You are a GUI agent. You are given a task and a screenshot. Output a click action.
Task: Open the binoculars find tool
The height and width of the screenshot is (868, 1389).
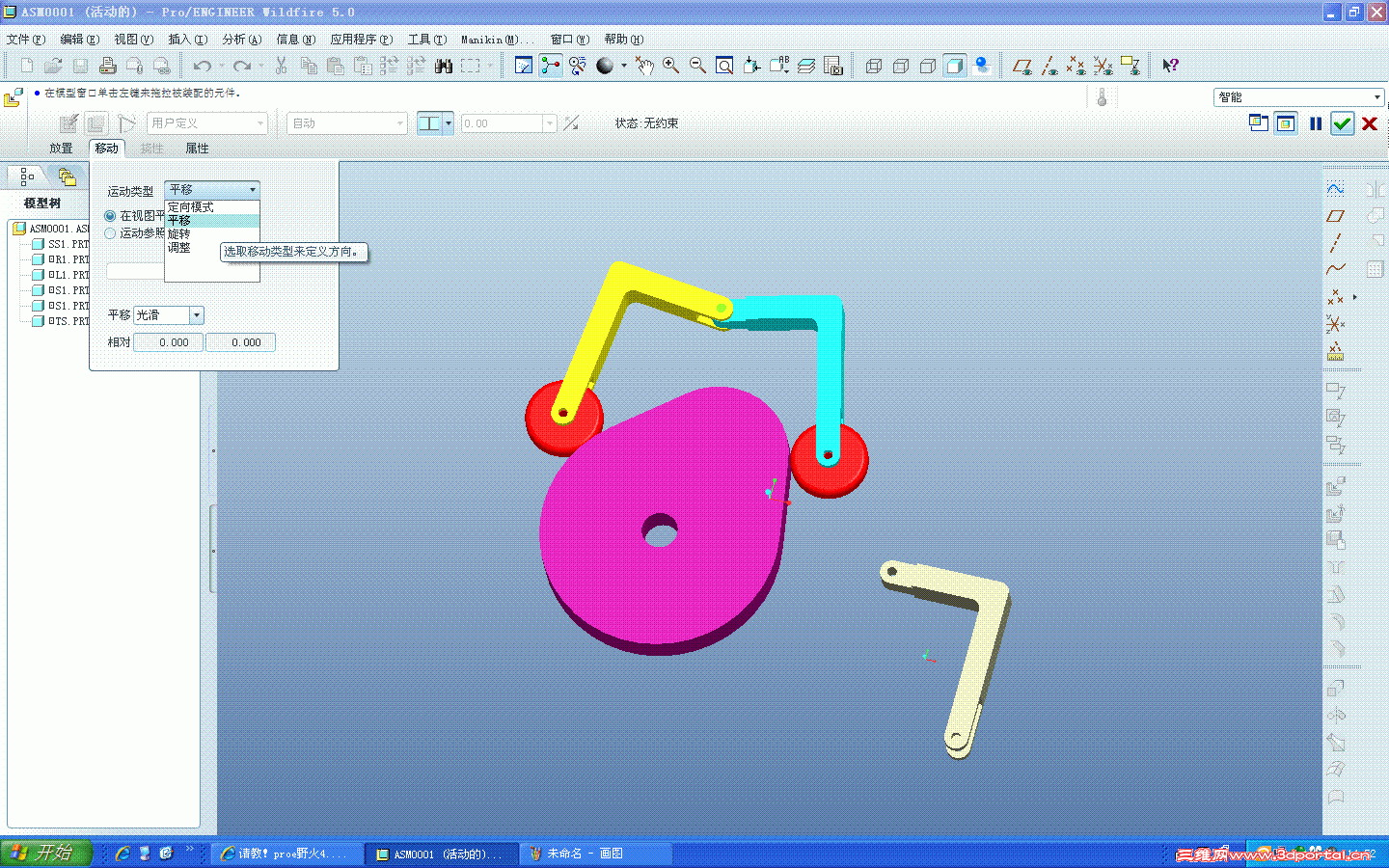(444, 66)
